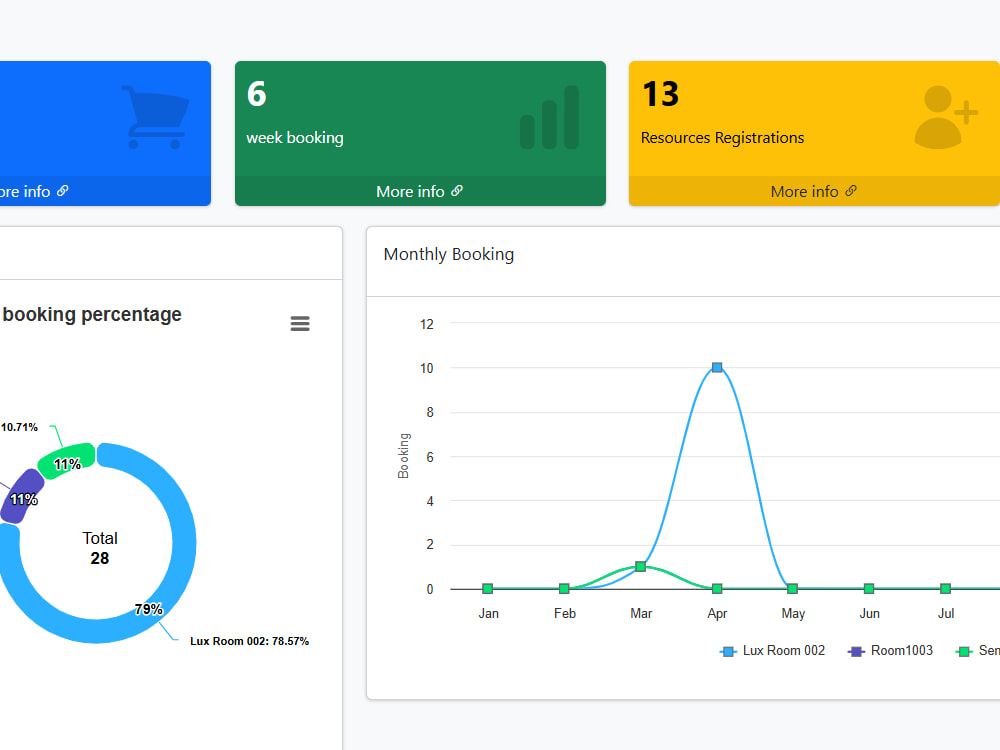The image size is (1000, 750).
Task: Click the Jul data point on the chart
Action: tap(945, 588)
